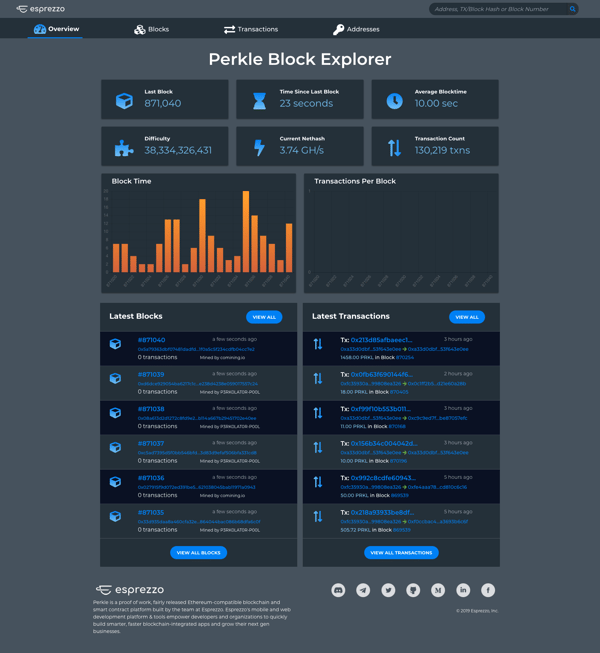
Task: Open block #871040 link
Action: point(152,340)
